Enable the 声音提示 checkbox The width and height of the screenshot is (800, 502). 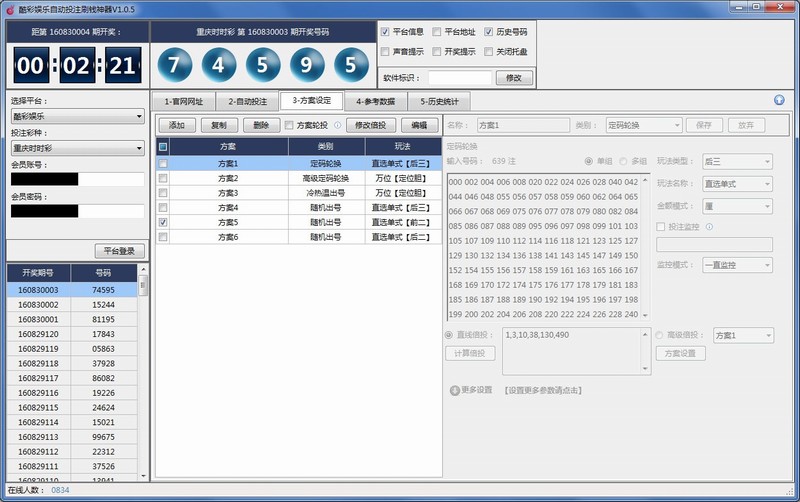(x=386, y=51)
